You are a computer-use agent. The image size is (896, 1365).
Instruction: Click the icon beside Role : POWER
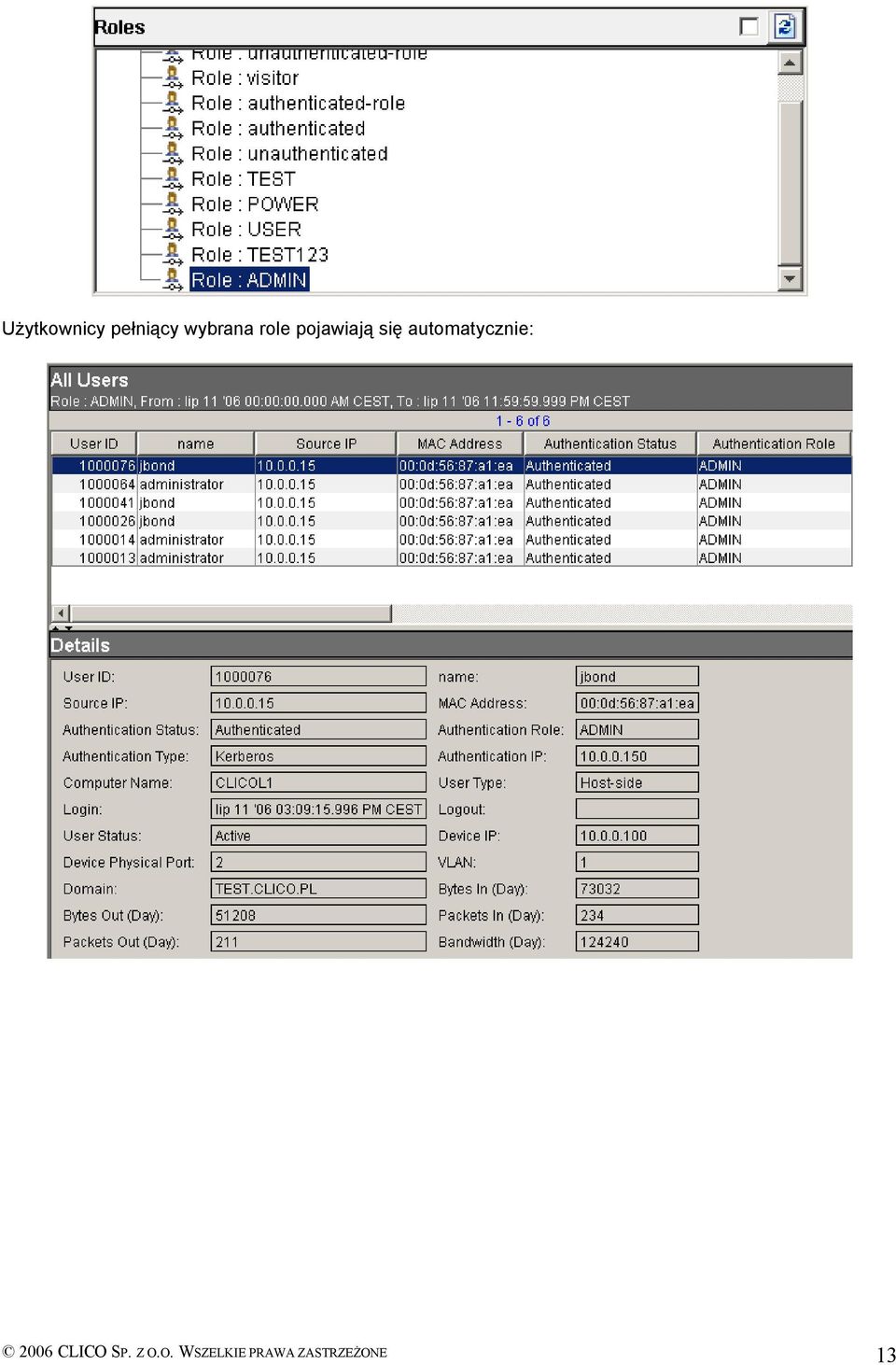point(173,204)
